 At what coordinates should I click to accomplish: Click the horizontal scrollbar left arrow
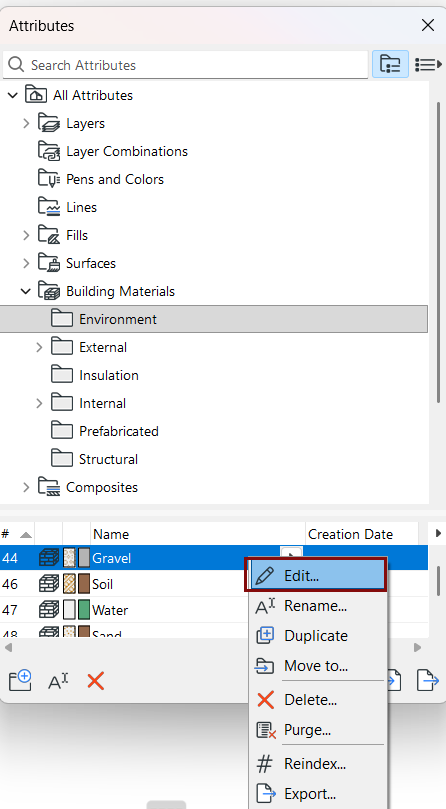point(8,647)
